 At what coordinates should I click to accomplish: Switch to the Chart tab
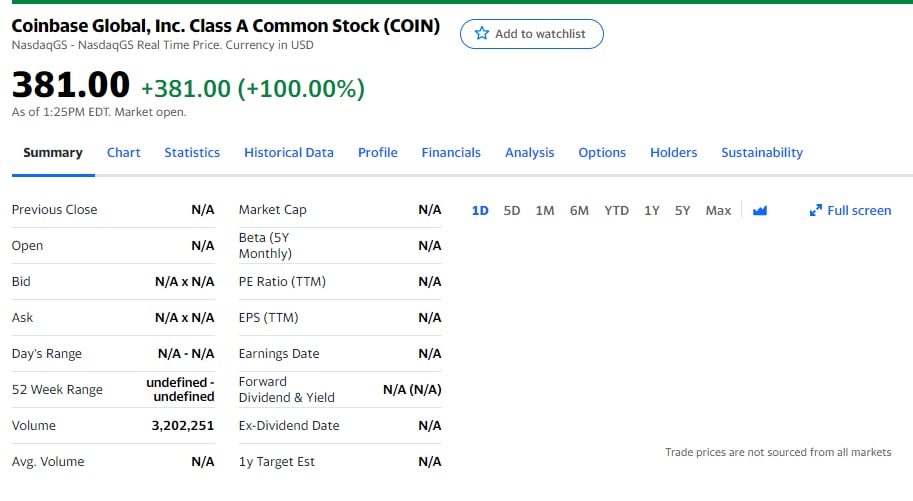(123, 153)
